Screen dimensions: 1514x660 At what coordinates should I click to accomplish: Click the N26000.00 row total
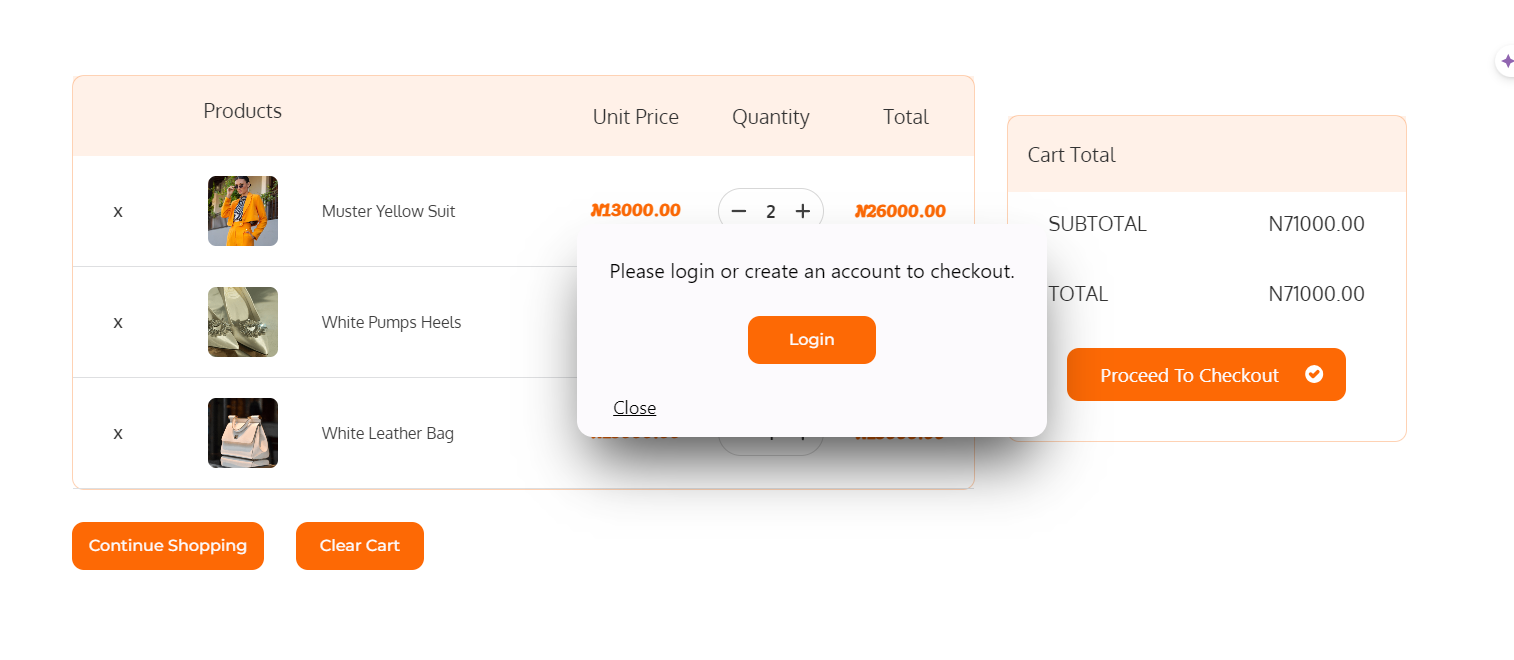click(900, 211)
